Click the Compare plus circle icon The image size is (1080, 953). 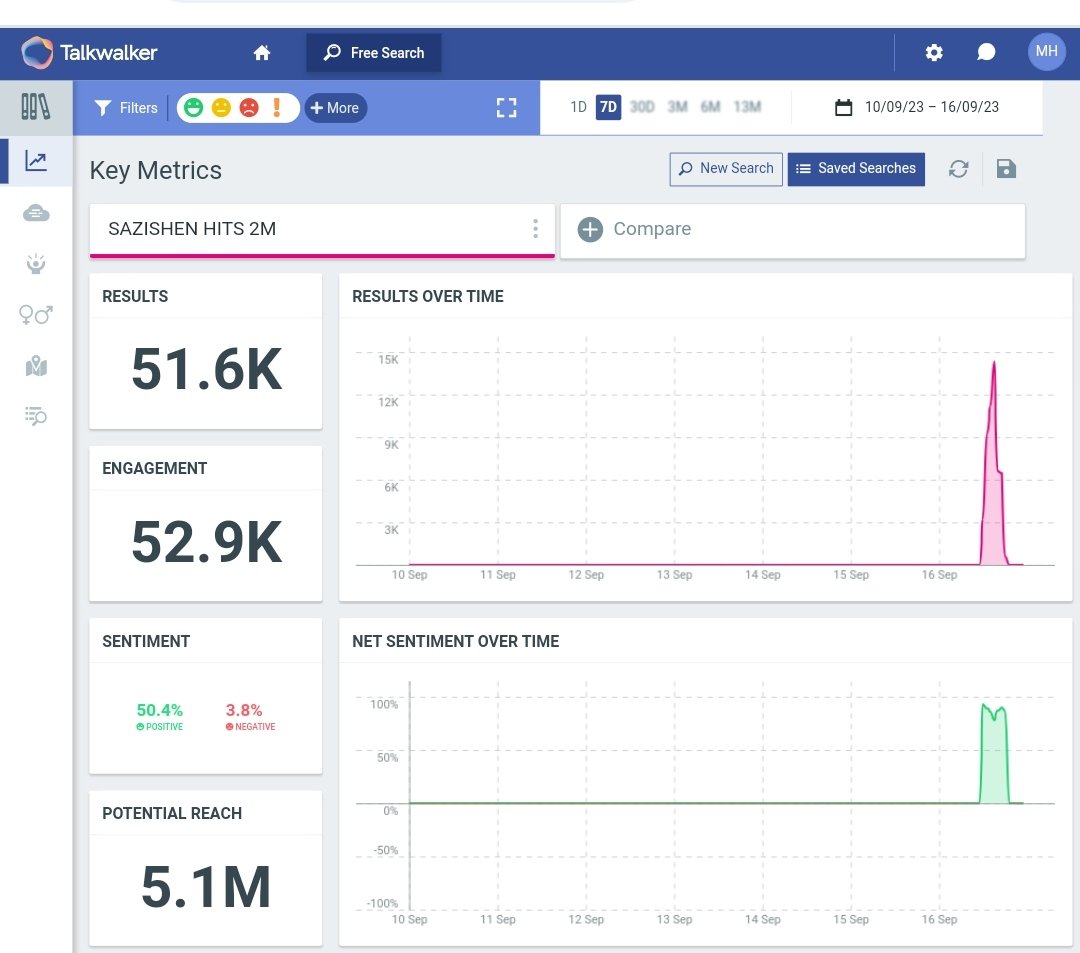[590, 229]
